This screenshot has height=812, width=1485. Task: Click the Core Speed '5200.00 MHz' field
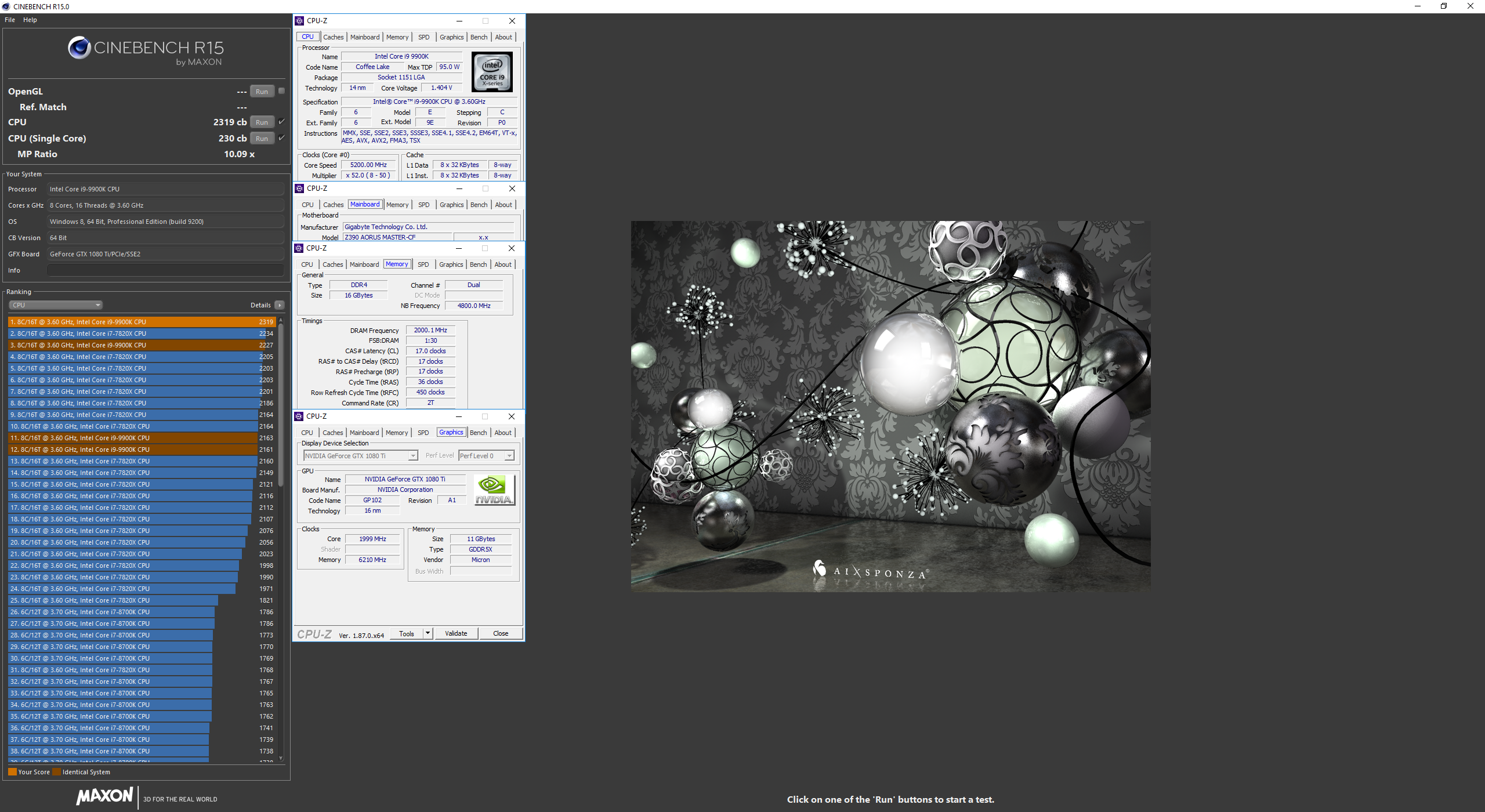(368, 165)
